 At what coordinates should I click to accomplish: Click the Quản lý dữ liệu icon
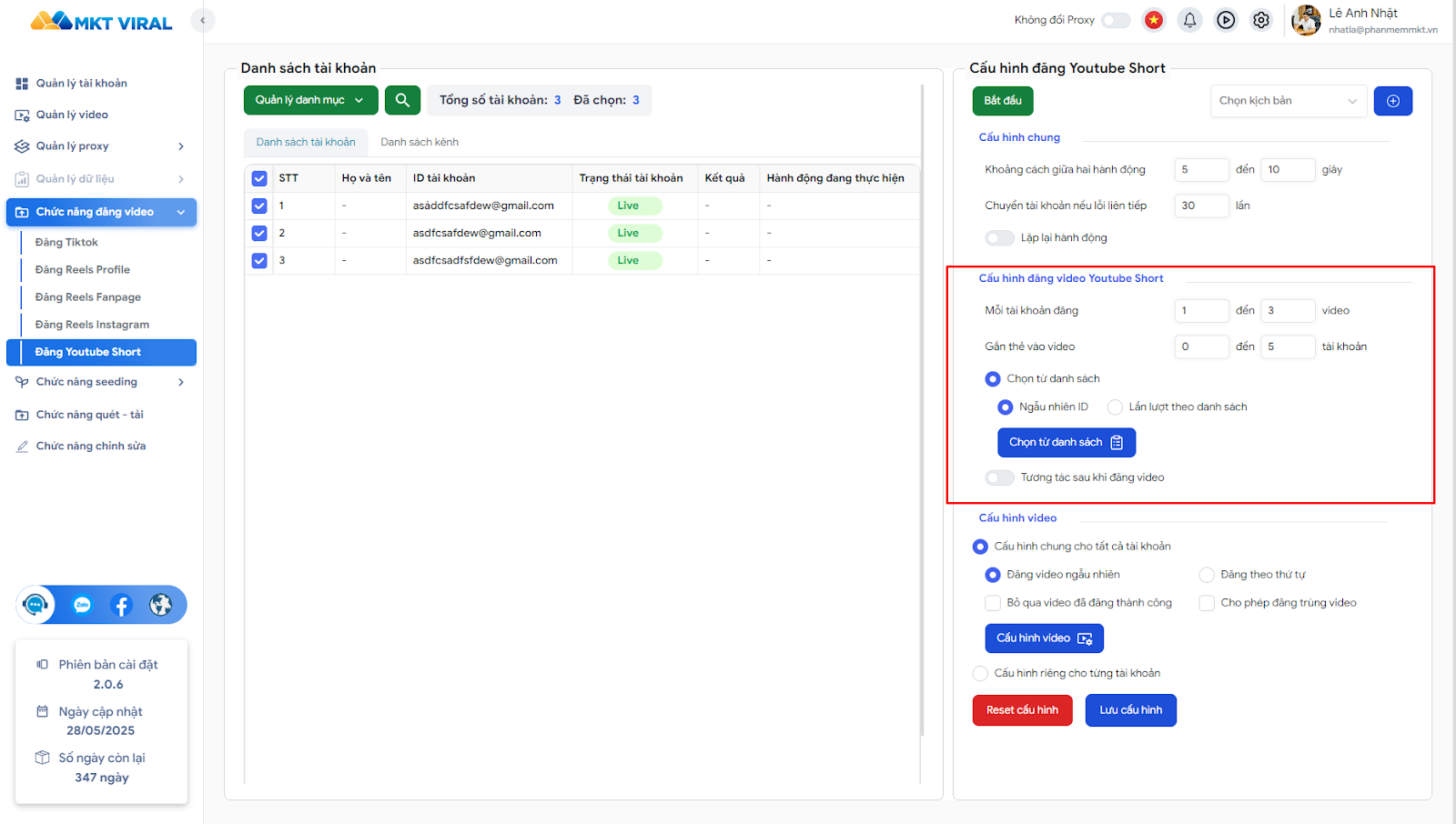(22, 179)
